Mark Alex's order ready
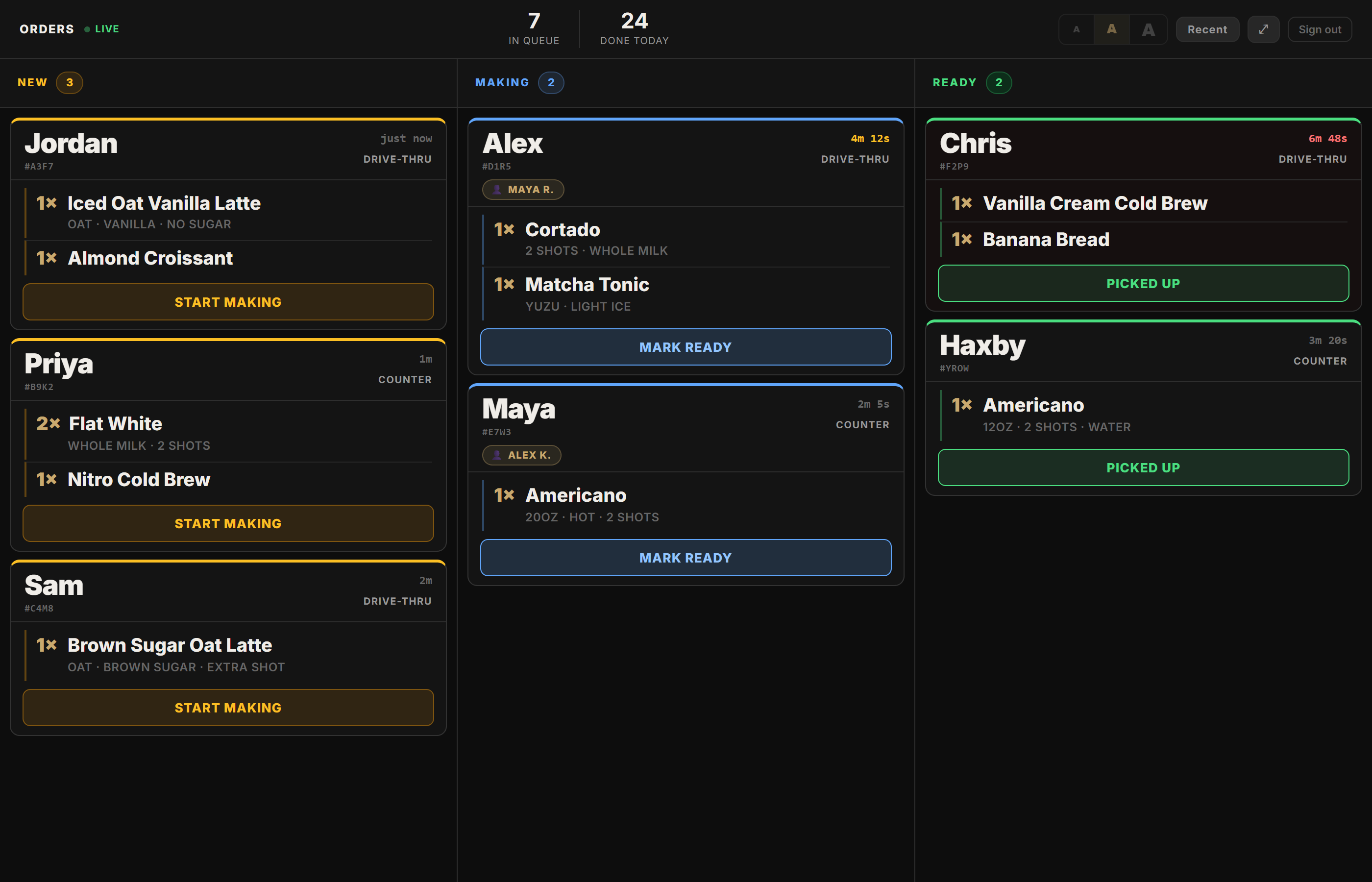 [686, 347]
